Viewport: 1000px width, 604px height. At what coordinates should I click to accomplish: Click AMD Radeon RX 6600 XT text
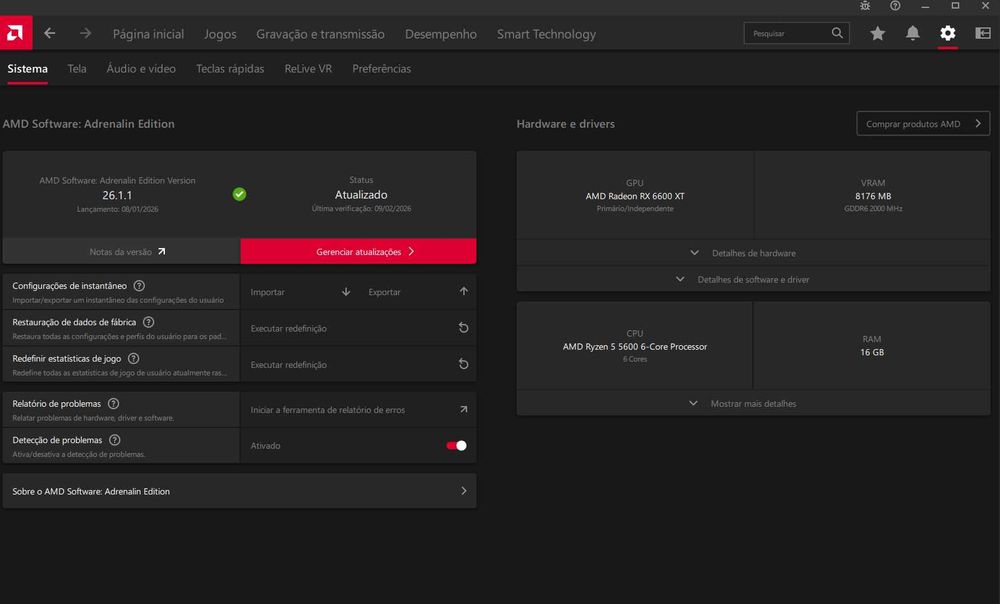pos(635,196)
